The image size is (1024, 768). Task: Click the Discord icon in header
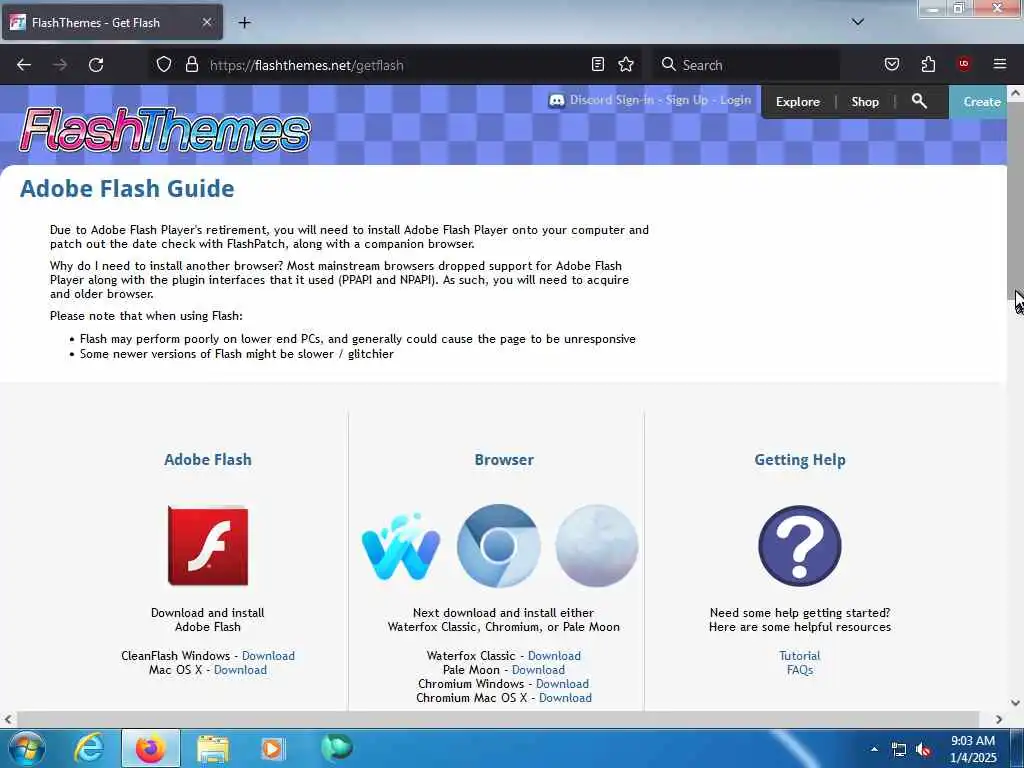point(556,101)
